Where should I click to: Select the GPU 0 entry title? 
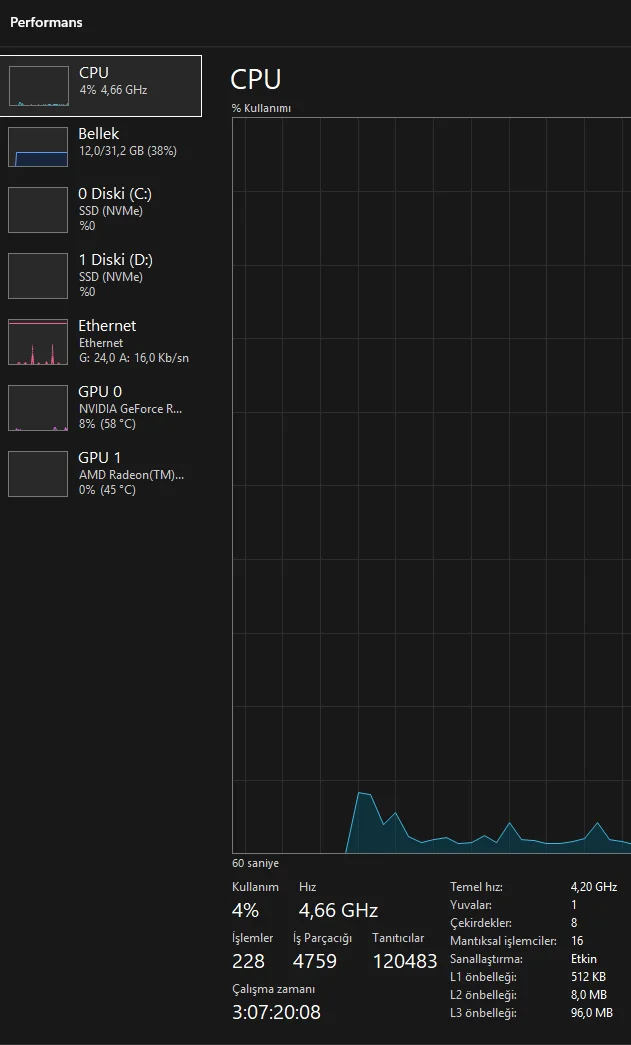coord(100,392)
